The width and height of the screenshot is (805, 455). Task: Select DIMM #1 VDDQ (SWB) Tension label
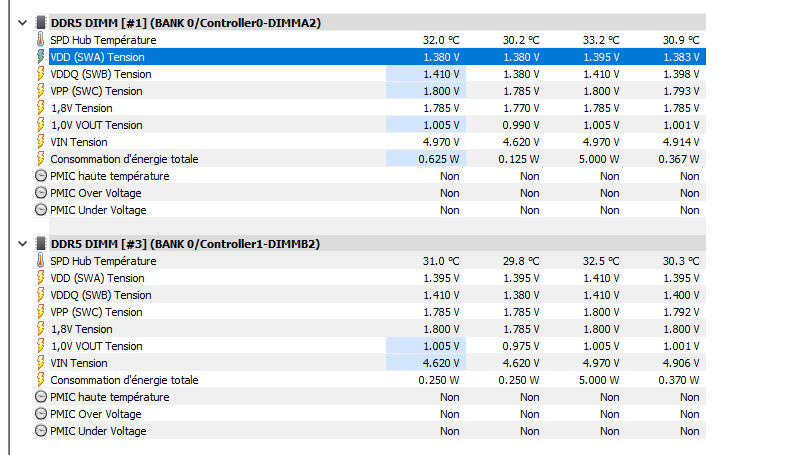(x=101, y=74)
